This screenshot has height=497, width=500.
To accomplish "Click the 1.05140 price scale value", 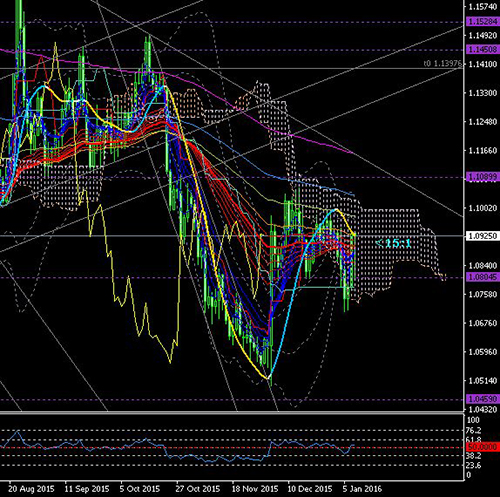I will tap(483, 381).
